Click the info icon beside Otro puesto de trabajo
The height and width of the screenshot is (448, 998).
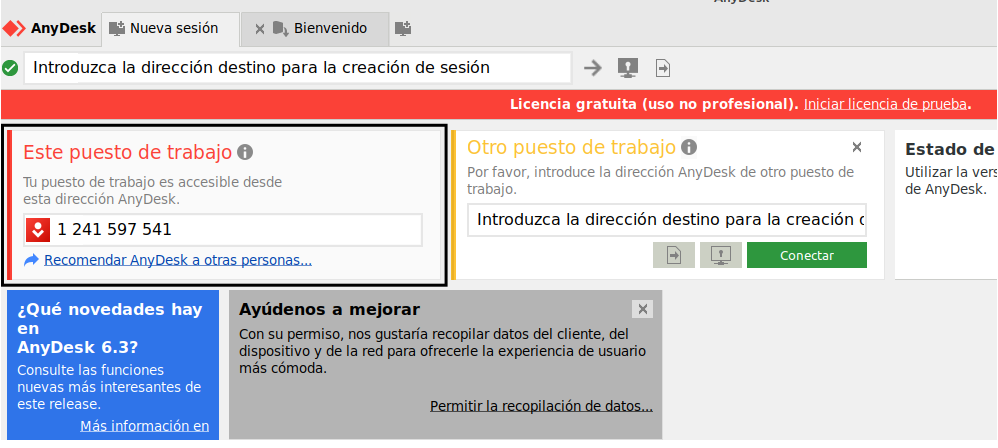coord(689,147)
